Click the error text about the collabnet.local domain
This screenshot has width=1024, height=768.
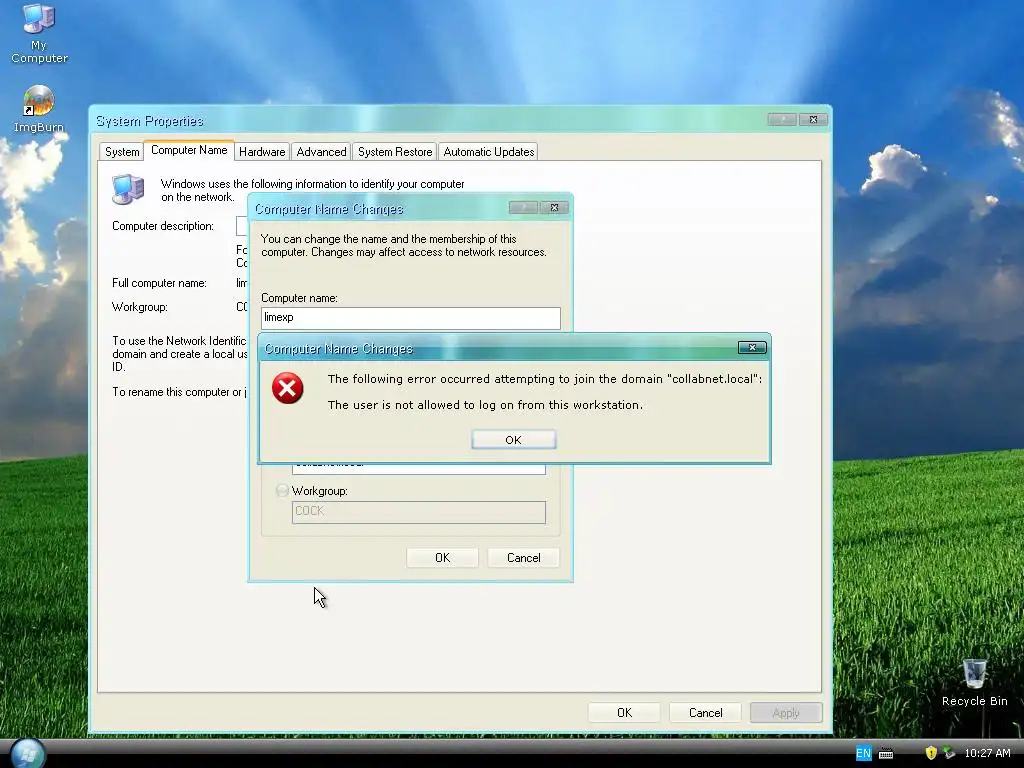[x=545, y=379]
